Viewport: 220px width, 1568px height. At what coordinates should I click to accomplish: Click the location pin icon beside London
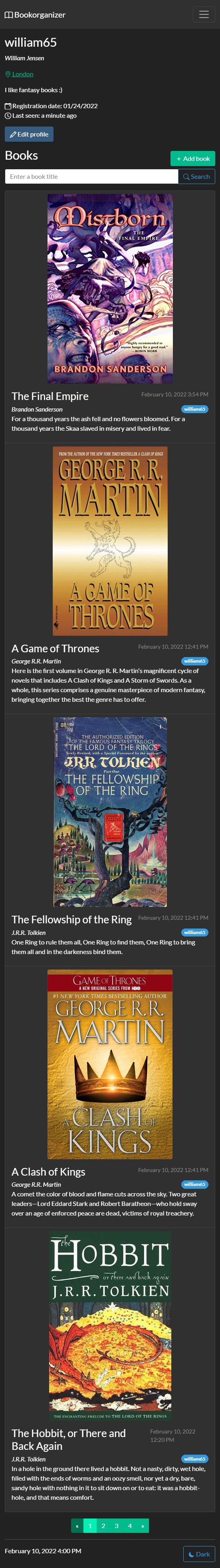tap(8, 74)
